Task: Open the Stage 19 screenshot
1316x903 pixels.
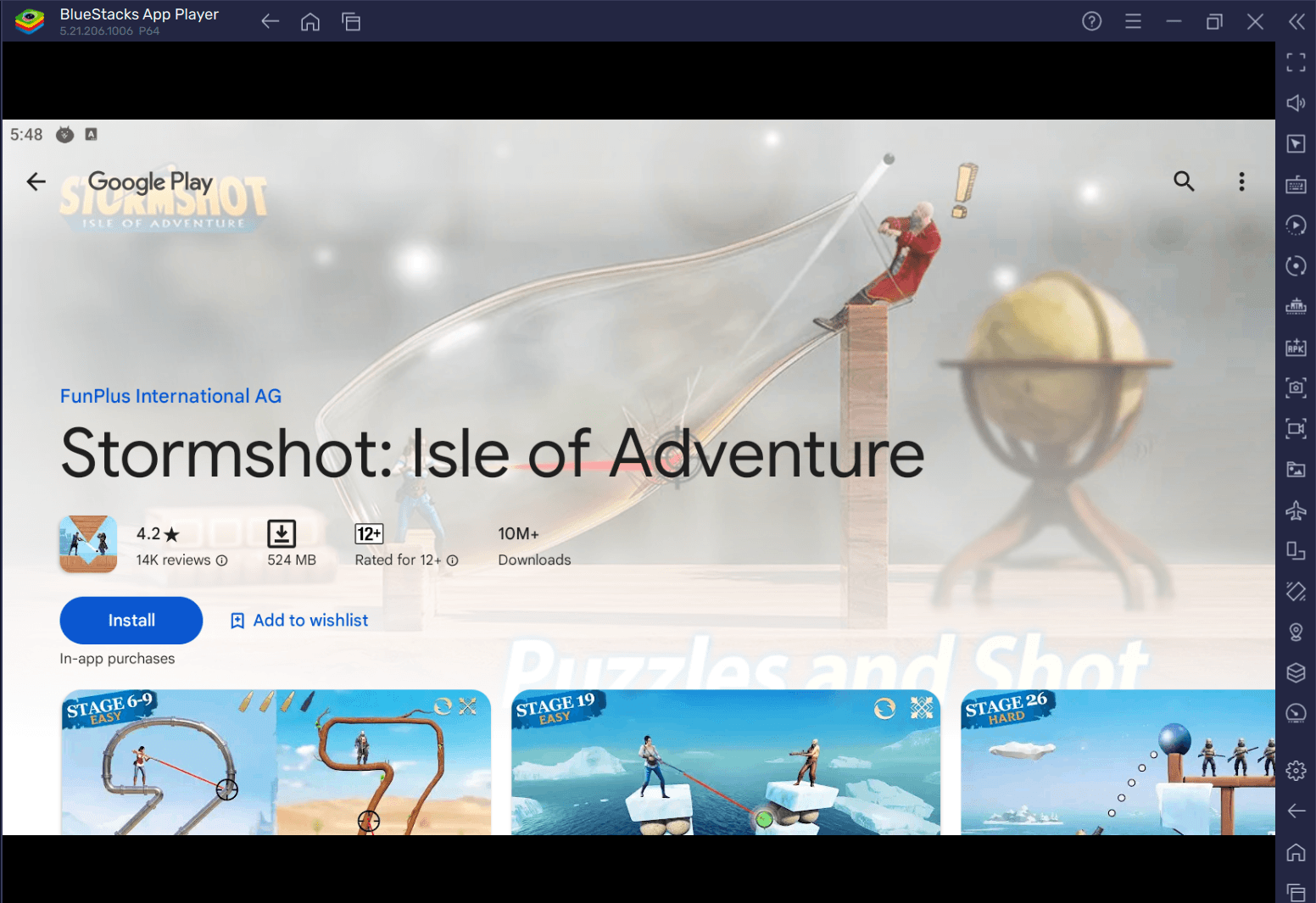Action: coord(726,762)
